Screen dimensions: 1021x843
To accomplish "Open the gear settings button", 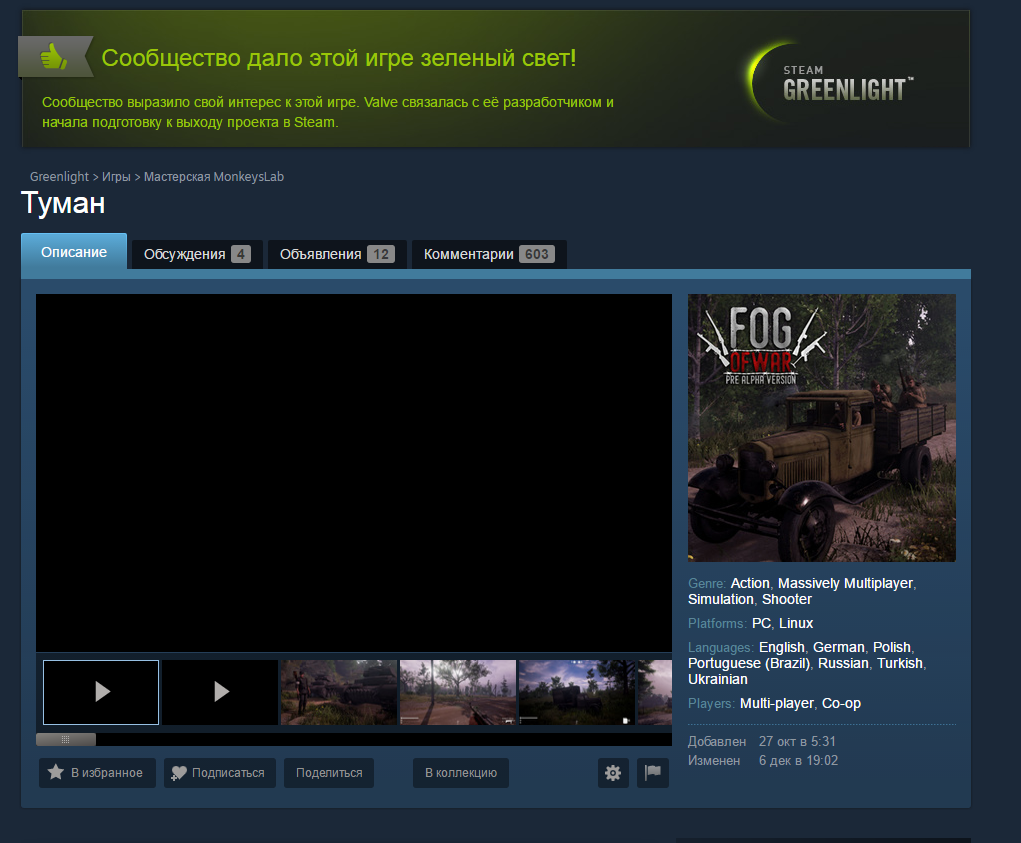I will pos(613,773).
